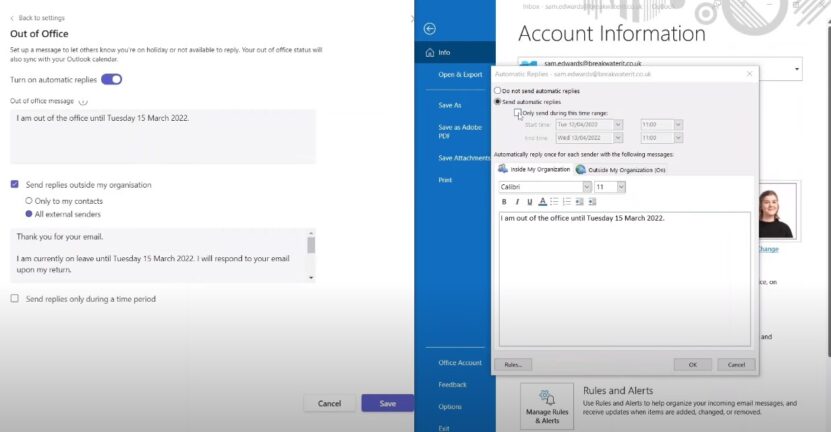The image size is (831, 432).
Task: Open the Start time hour dropdown
Action: point(678,125)
